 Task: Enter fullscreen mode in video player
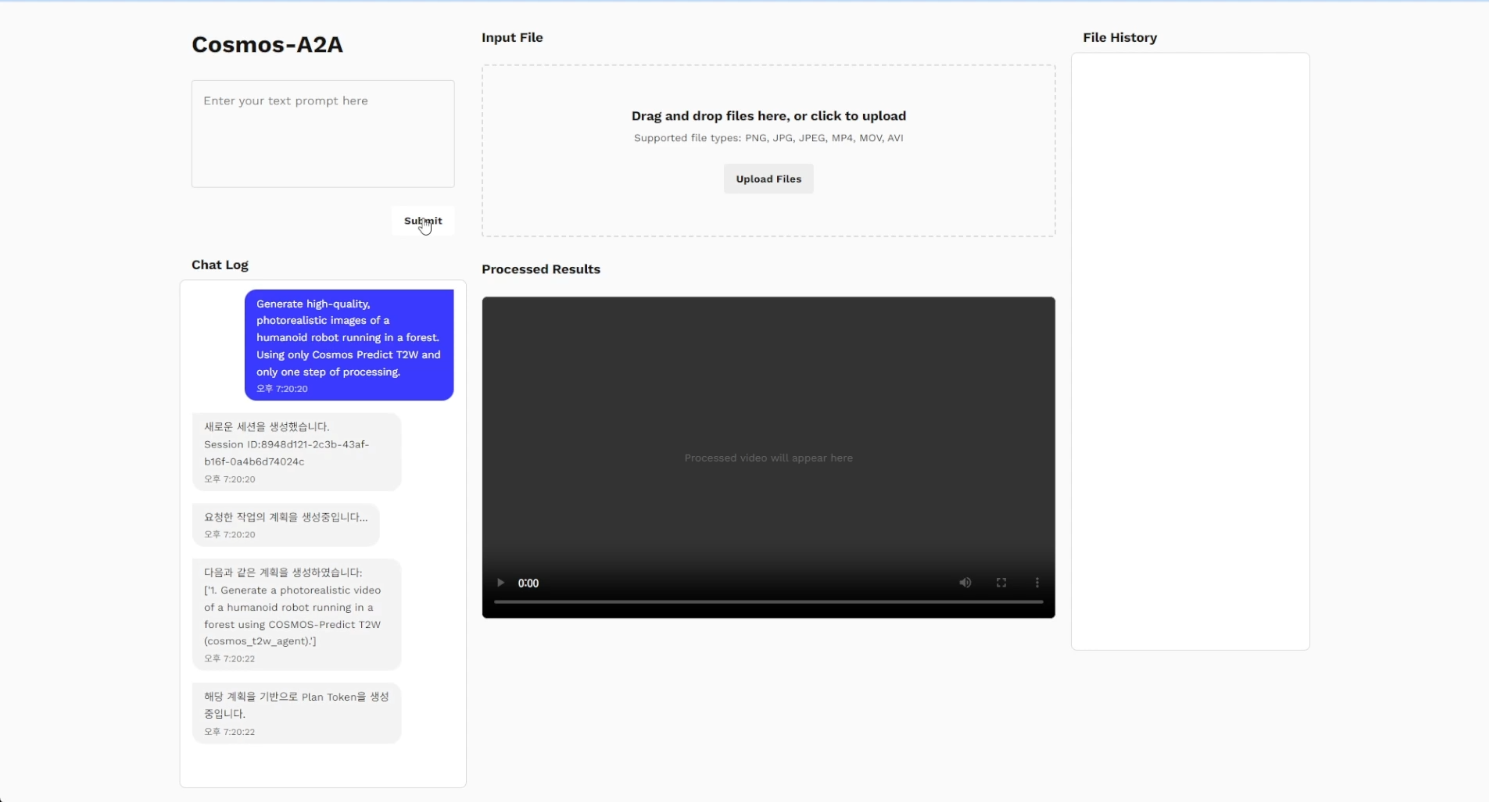point(1001,583)
